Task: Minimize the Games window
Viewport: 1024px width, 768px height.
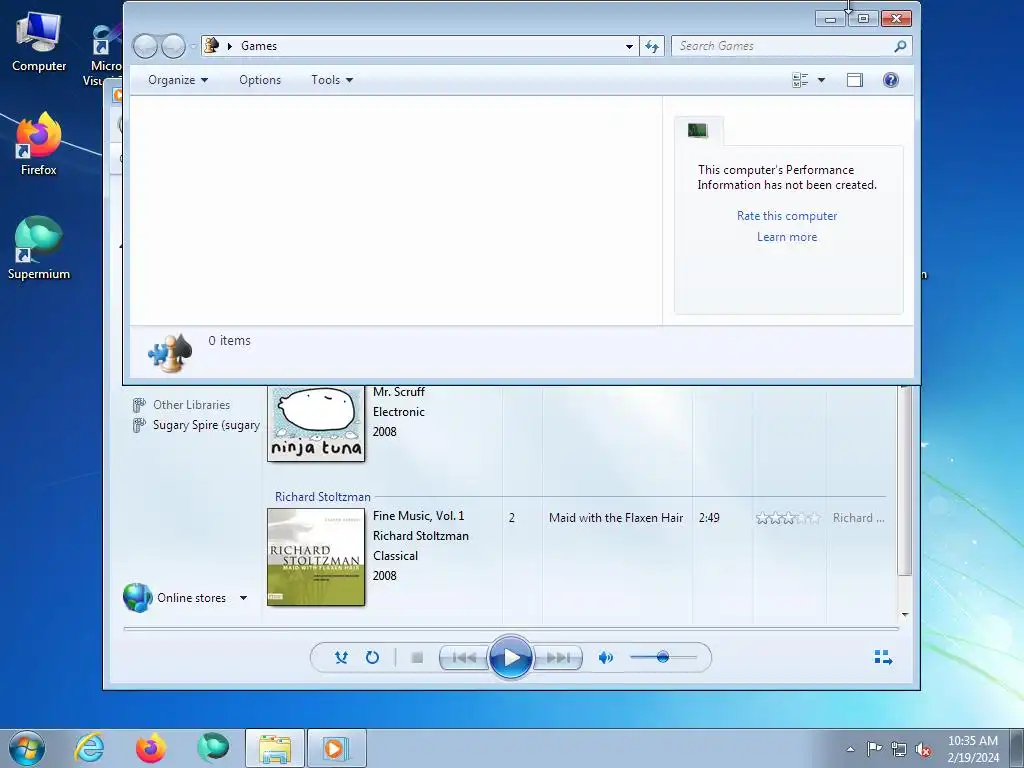Action: click(x=830, y=19)
